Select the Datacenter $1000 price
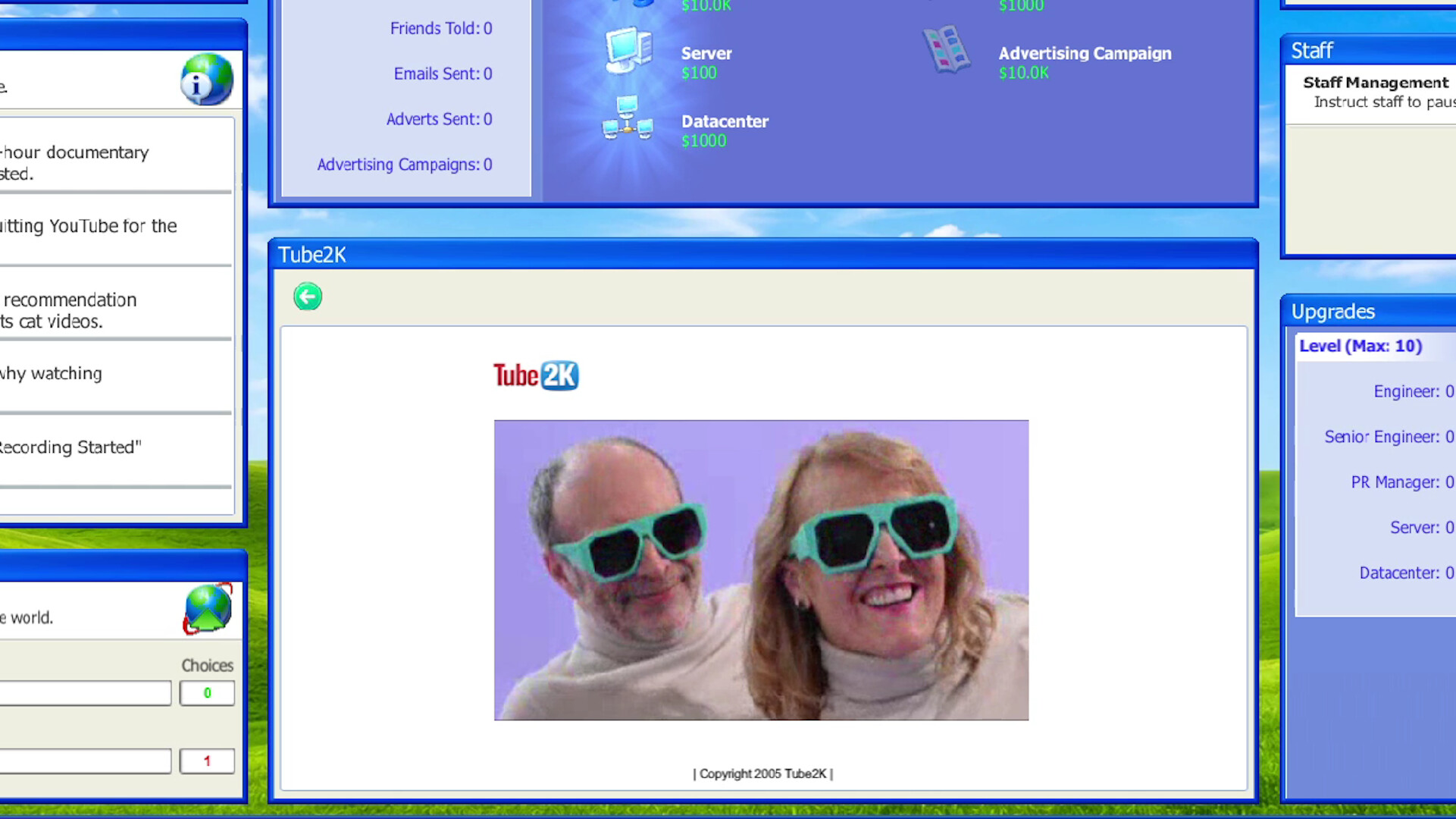 click(703, 141)
